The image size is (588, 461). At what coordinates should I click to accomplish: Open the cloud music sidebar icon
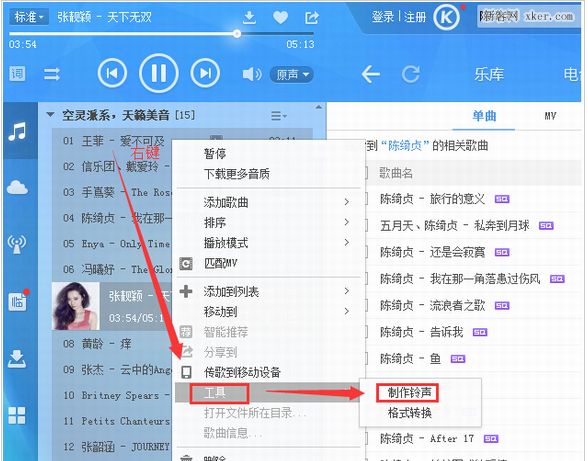(17, 186)
